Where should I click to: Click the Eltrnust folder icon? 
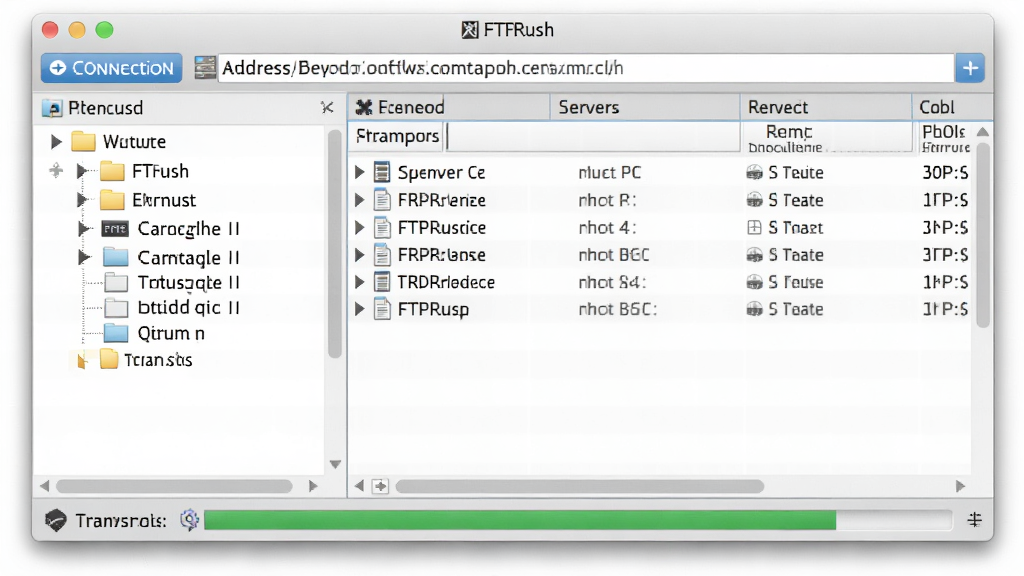pyautogui.click(x=112, y=200)
